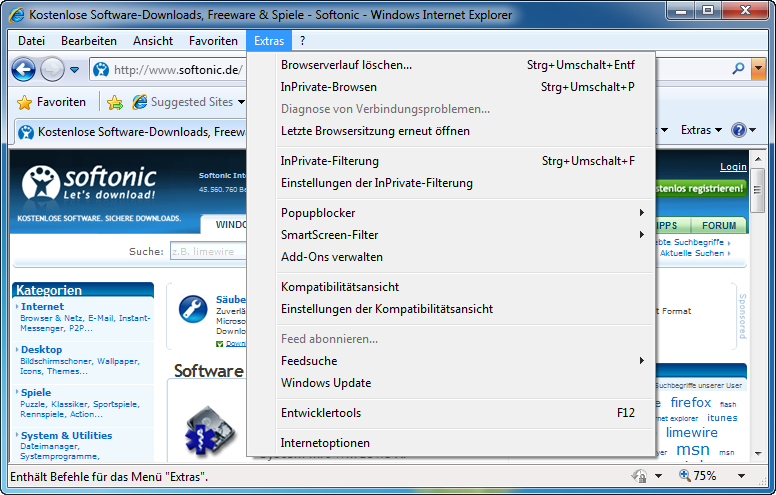Image resolution: width=776 pixels, height=495 pixels.
Task: Click the blue Back navigation arrow
Action: (x=23, y=69)
